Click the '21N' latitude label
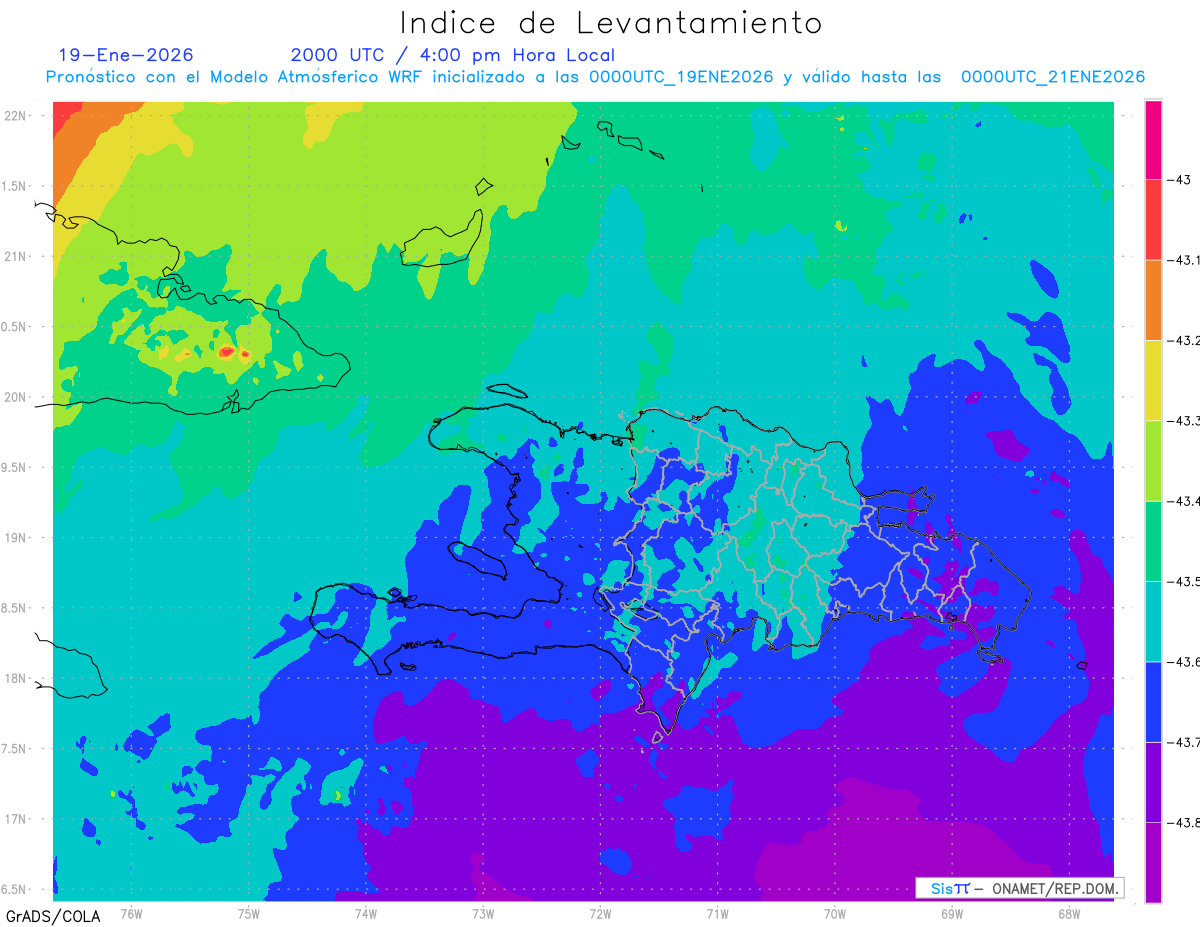 17,256
